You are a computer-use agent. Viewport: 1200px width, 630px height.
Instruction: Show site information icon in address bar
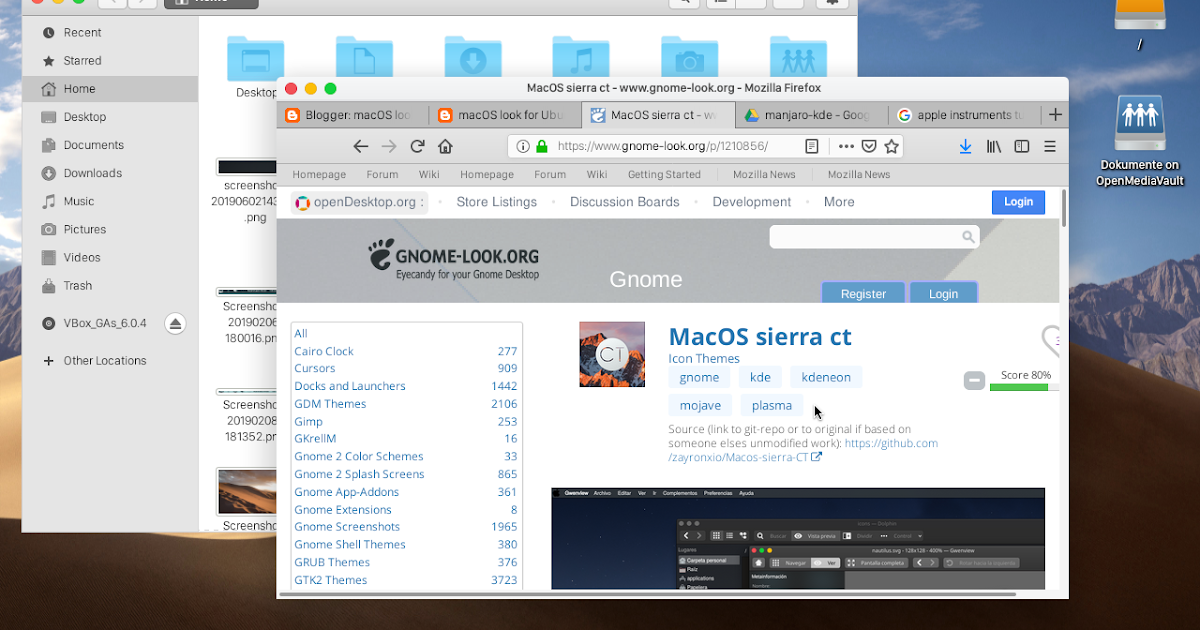click(523, 146)
